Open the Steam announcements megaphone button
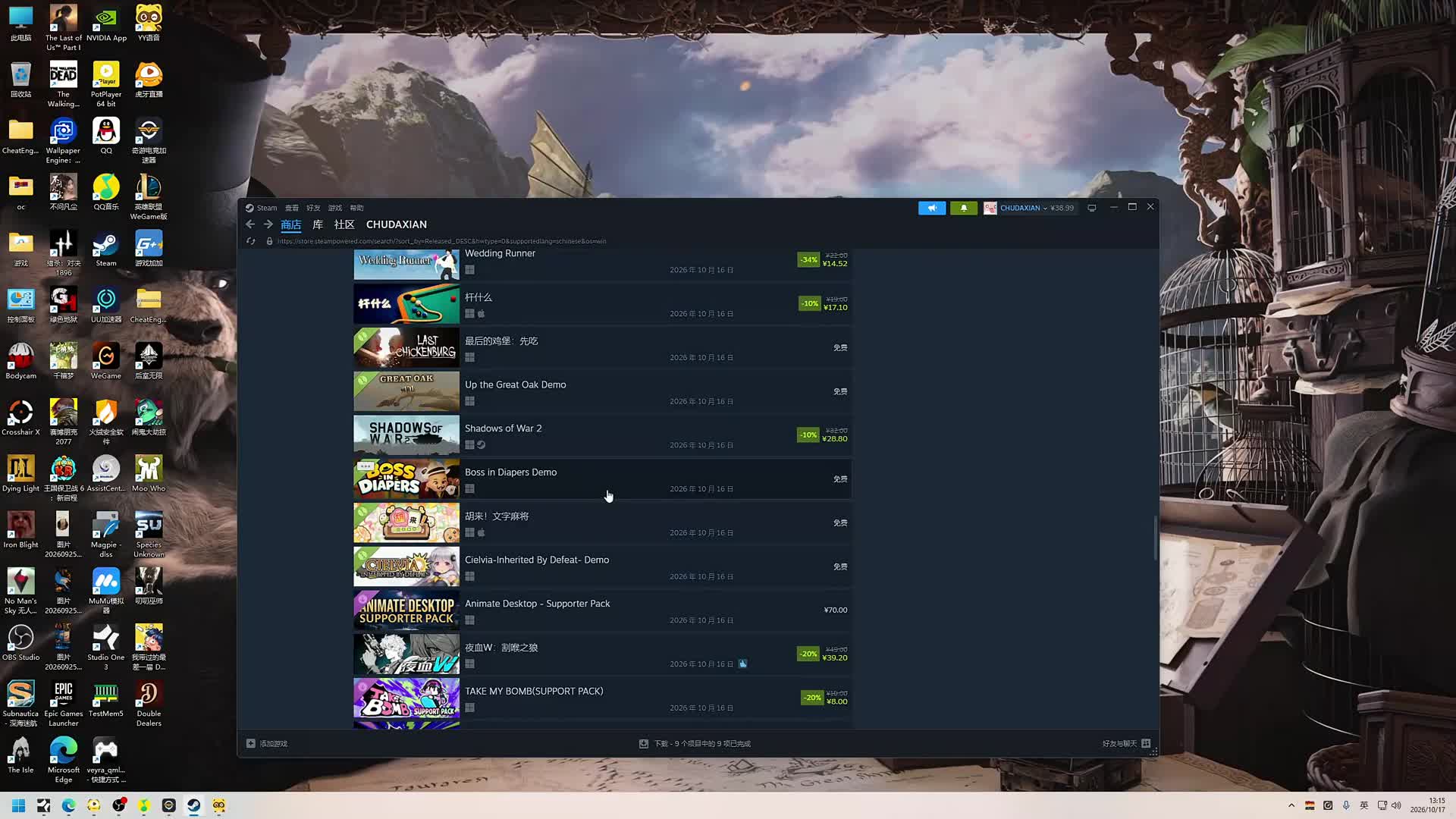The image size is (1456, 819). (932, 208)
